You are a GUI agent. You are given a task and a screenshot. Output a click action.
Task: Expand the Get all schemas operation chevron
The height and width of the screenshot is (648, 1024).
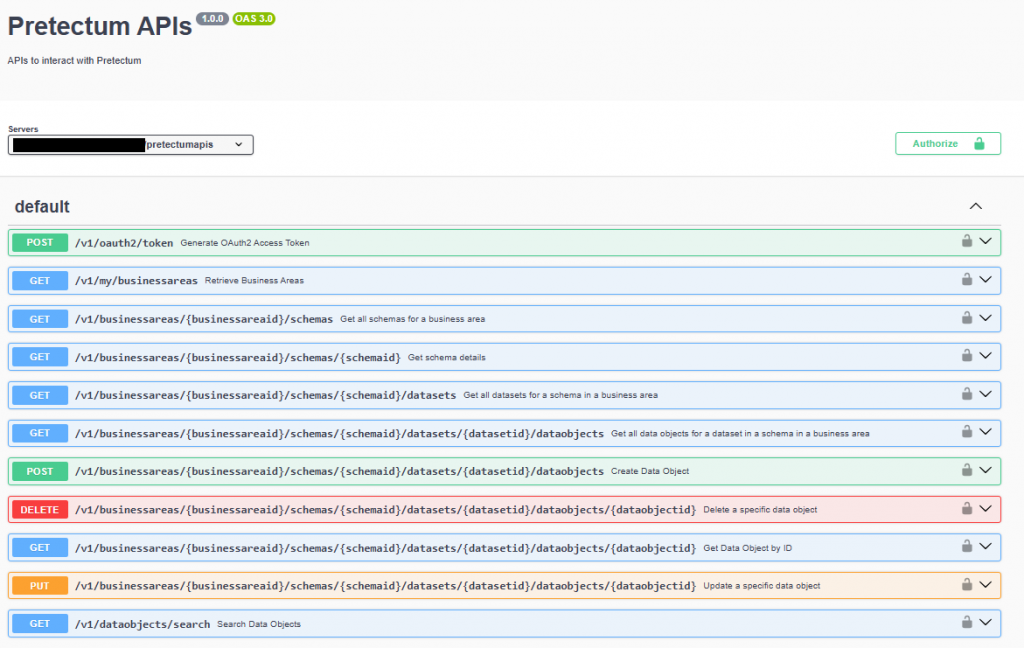coord(985,318)
